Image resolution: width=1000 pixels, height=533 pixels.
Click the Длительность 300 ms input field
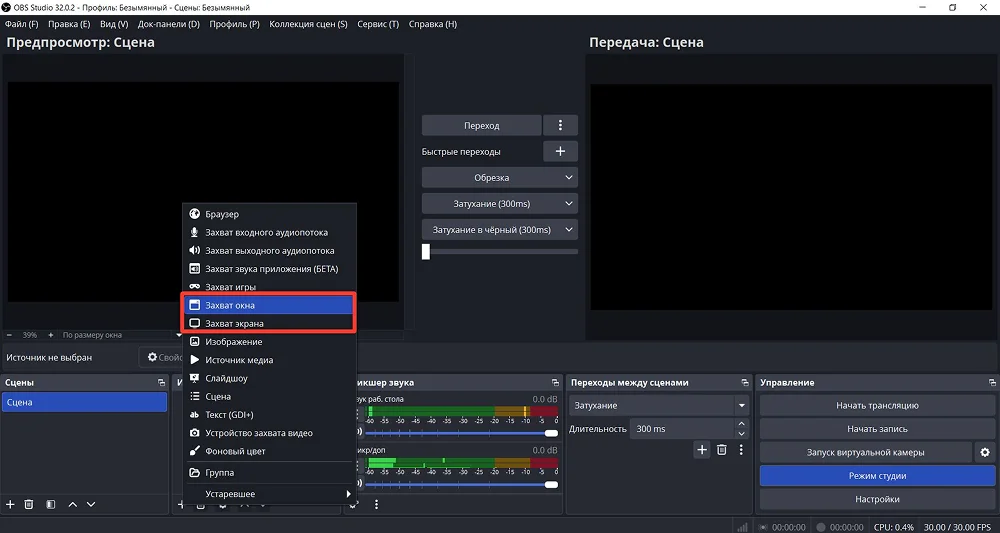[x=682, y=429]
